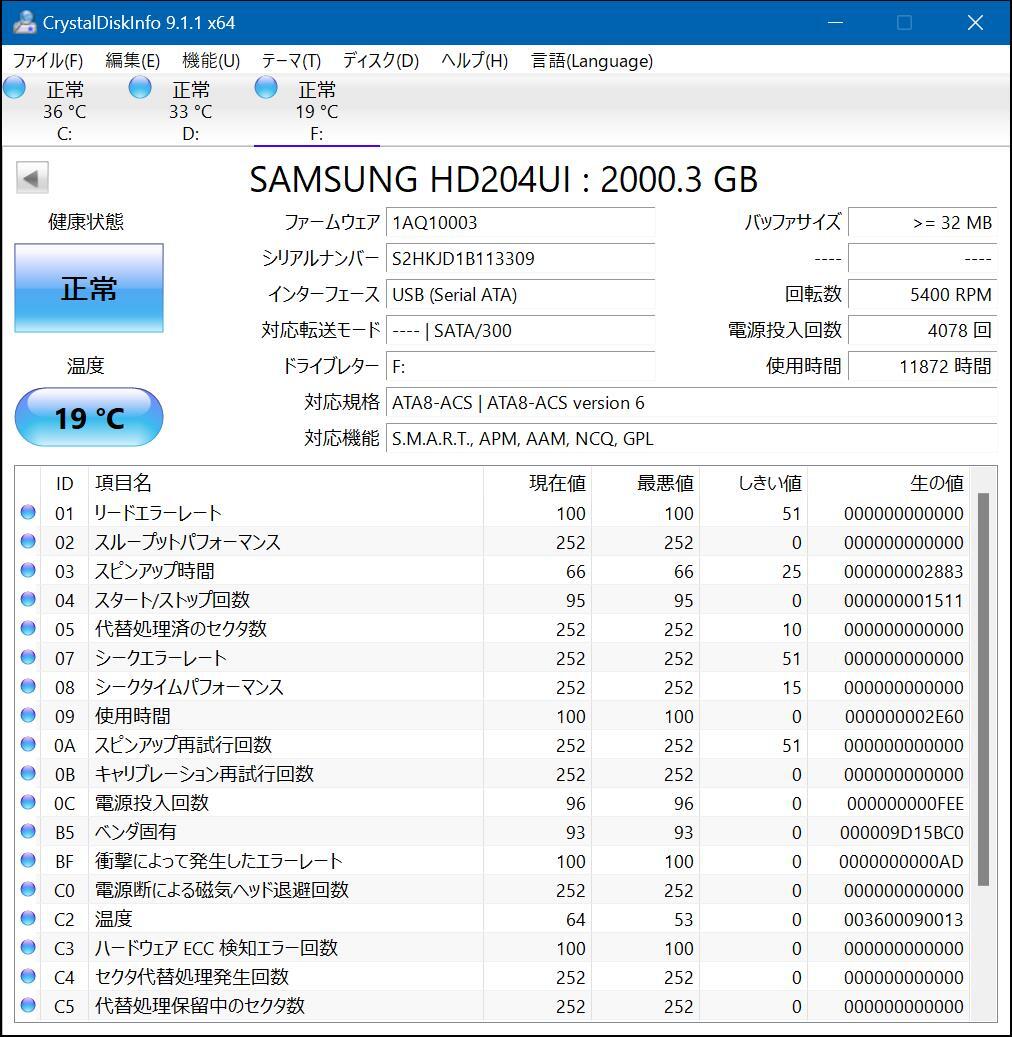Click the status icon for row 0C 電源投入回数
The image size is (1012, 1037).
[x=28, y=802]
